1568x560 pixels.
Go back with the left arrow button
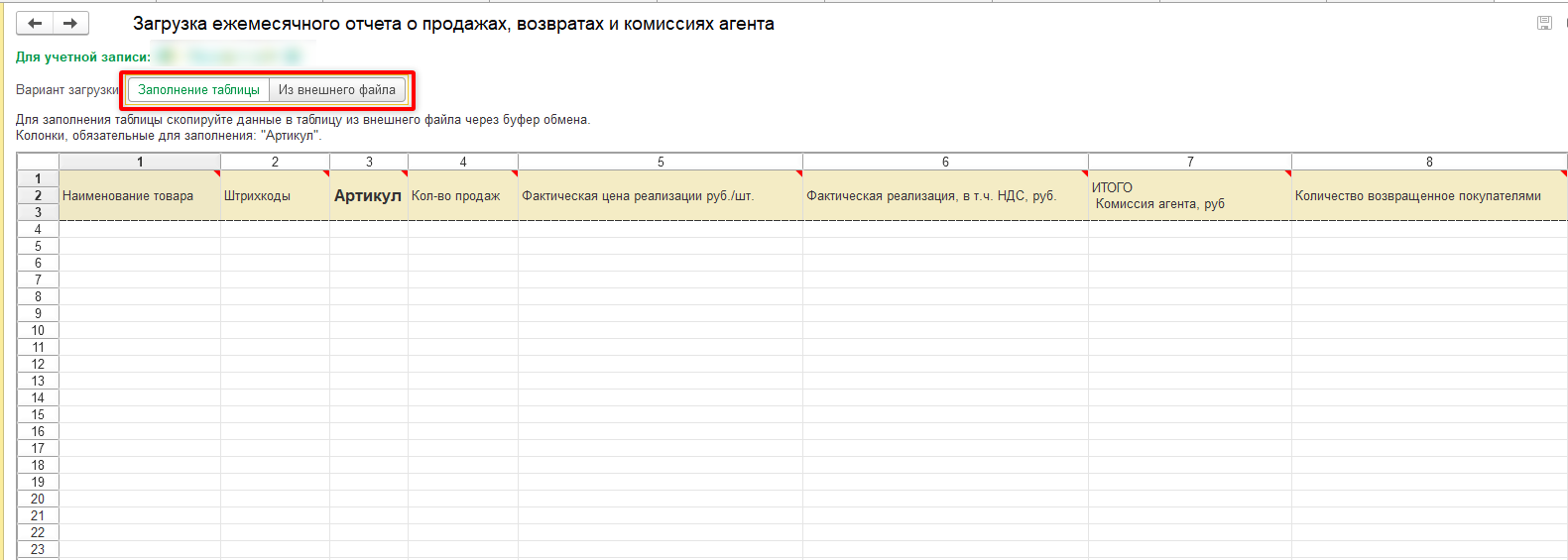click(35, 23)
